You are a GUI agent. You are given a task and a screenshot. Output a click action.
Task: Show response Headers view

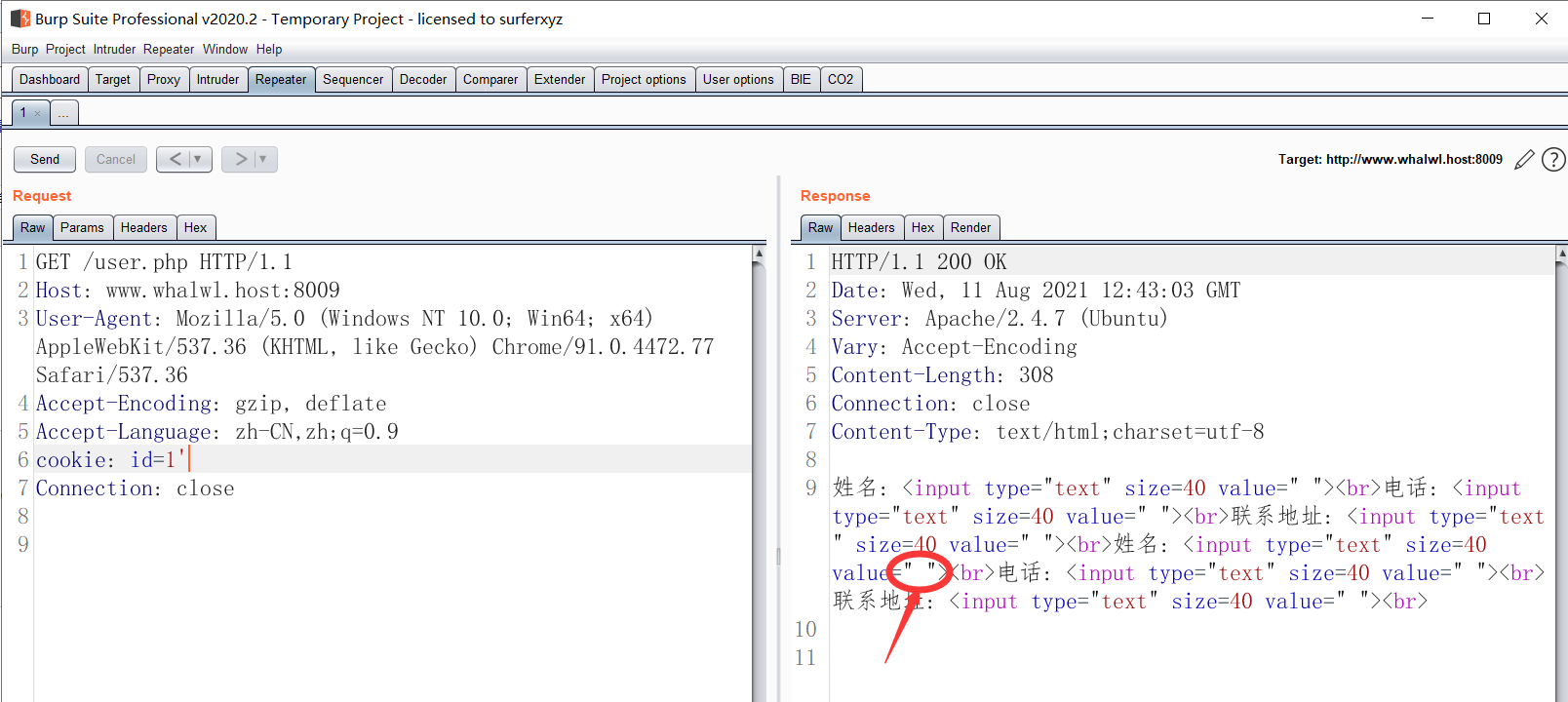[871, 227]
